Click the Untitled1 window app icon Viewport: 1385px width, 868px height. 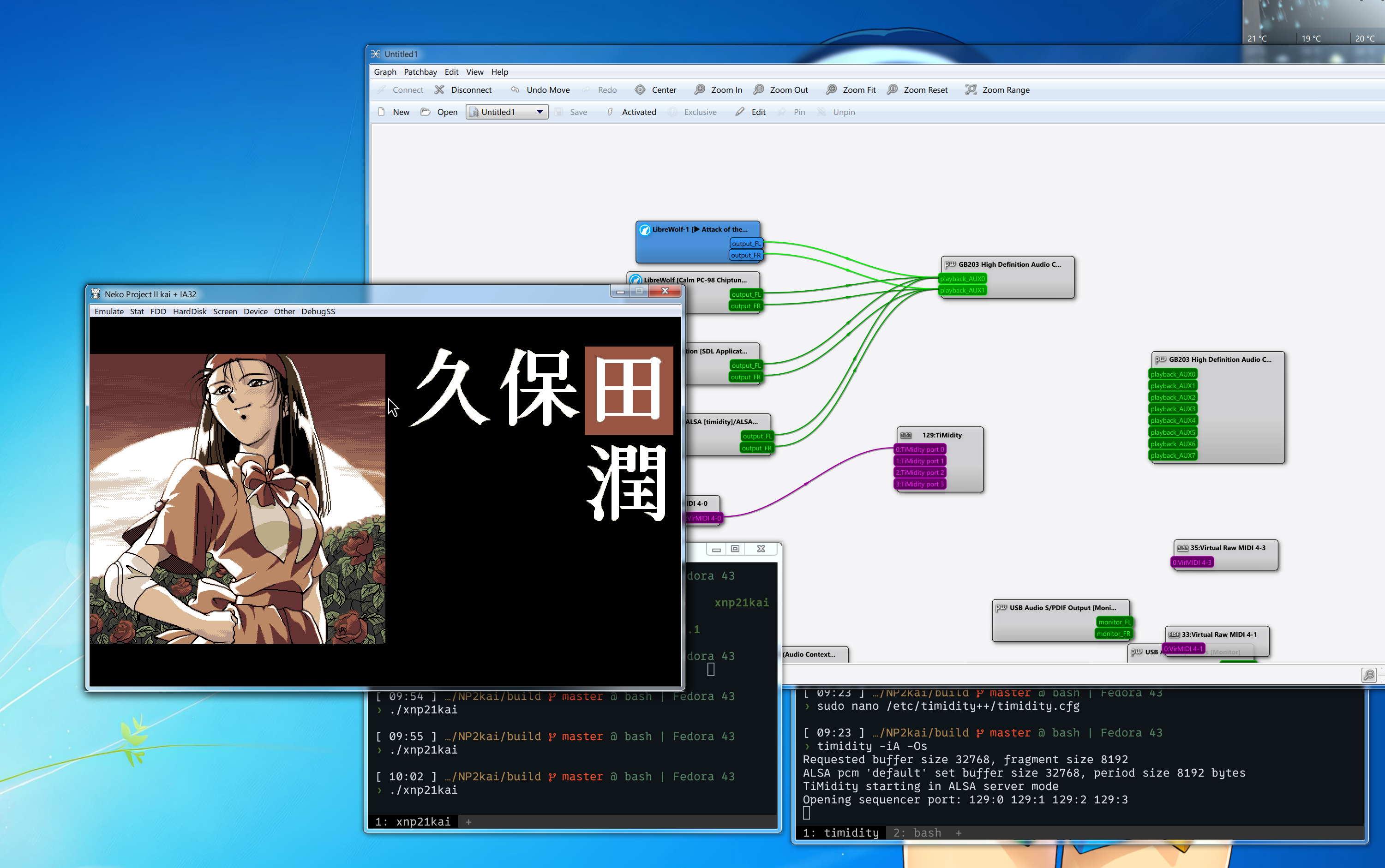click(x=375, y=54)
